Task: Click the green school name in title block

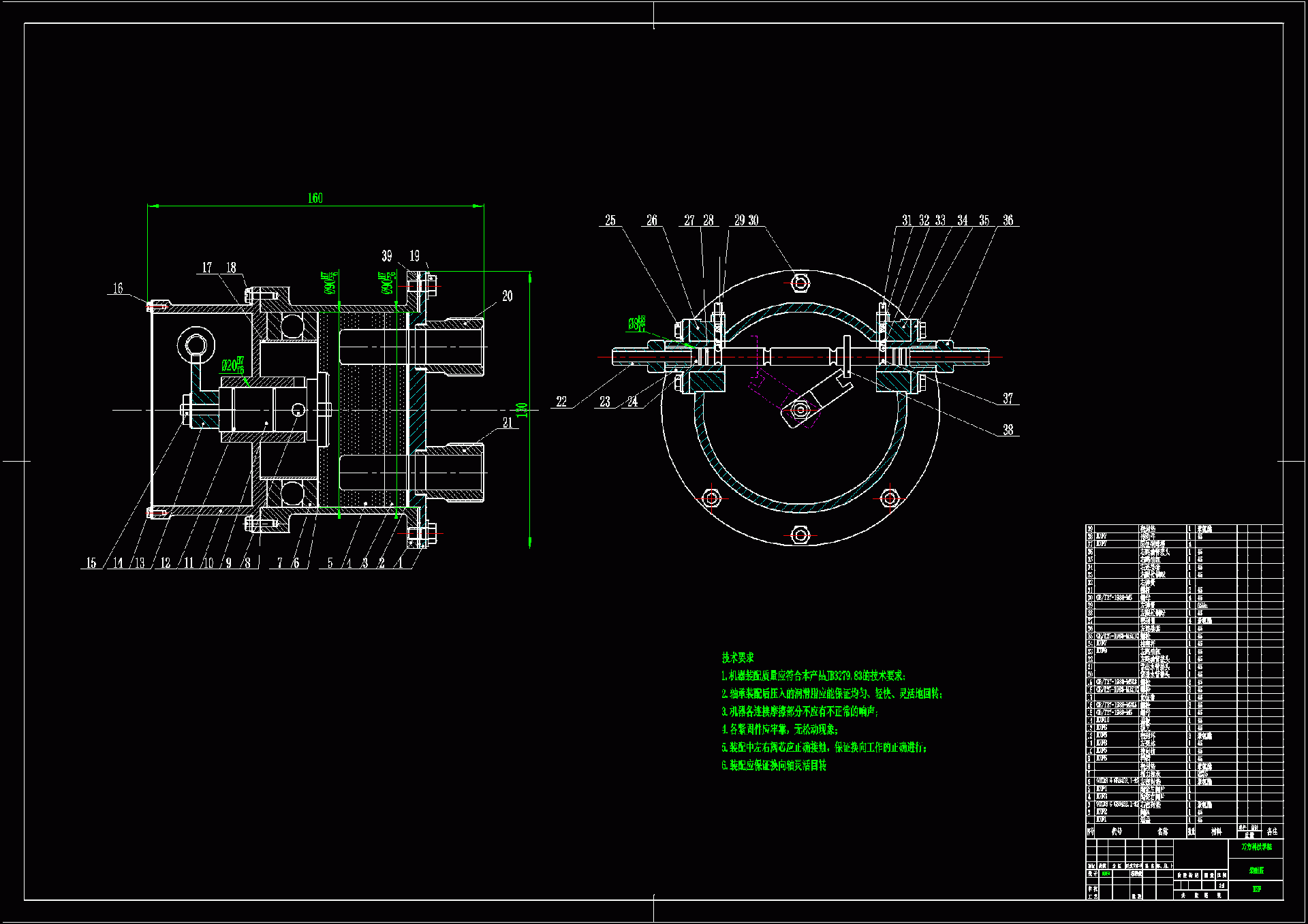Action: pos(1256,847)
